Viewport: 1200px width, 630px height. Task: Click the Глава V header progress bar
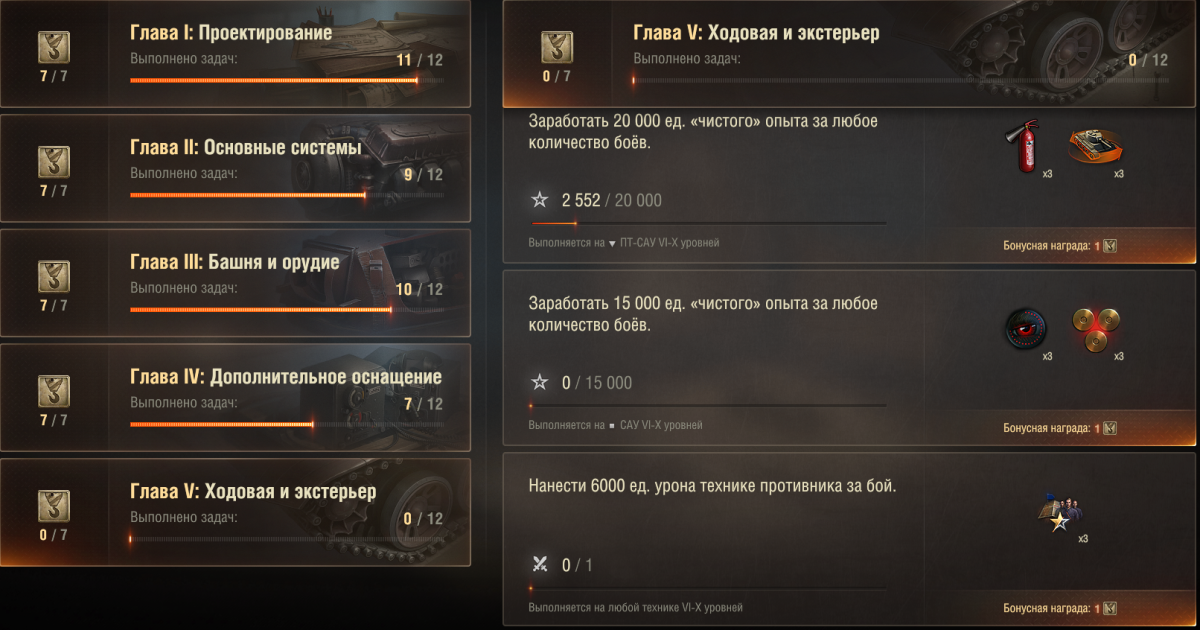tap(901, 80)
